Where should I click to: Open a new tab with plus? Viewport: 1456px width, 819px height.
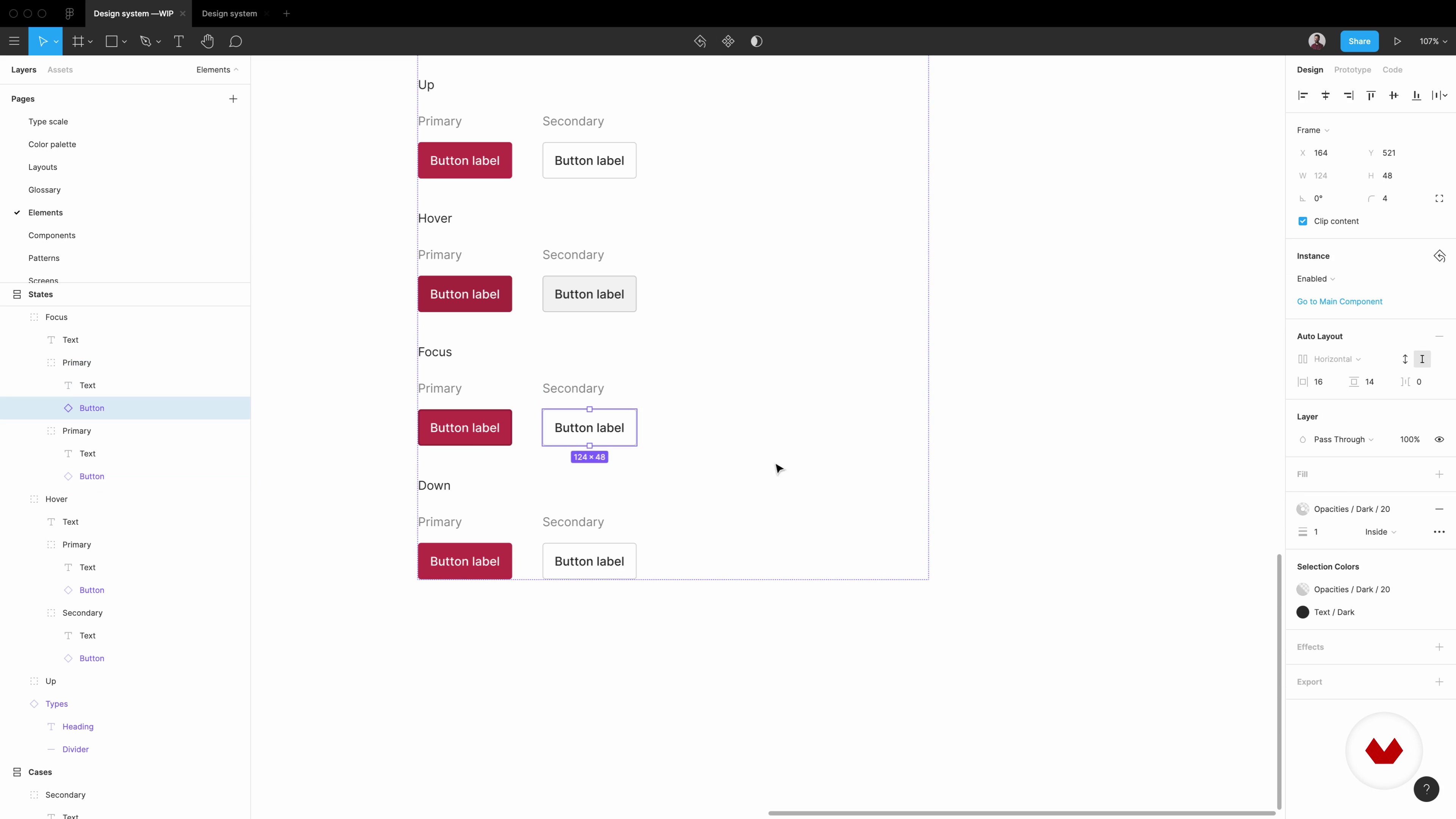coord(287,14)
